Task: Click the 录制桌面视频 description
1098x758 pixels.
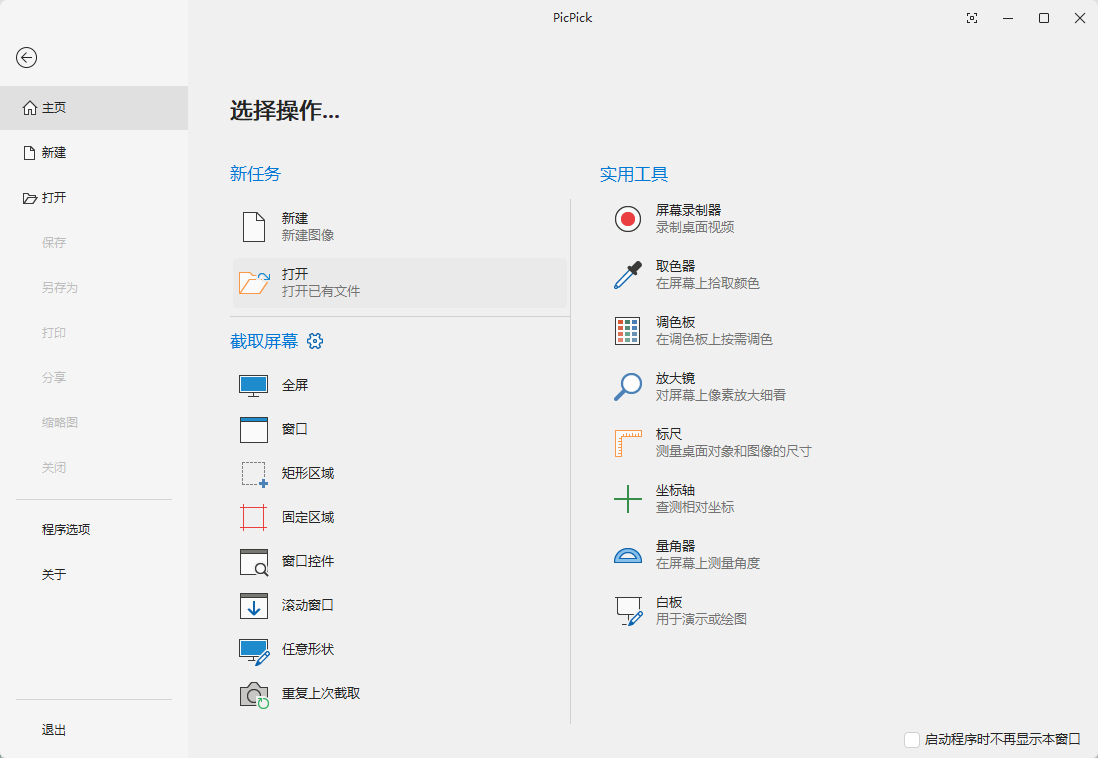Action: pos(695,227)
